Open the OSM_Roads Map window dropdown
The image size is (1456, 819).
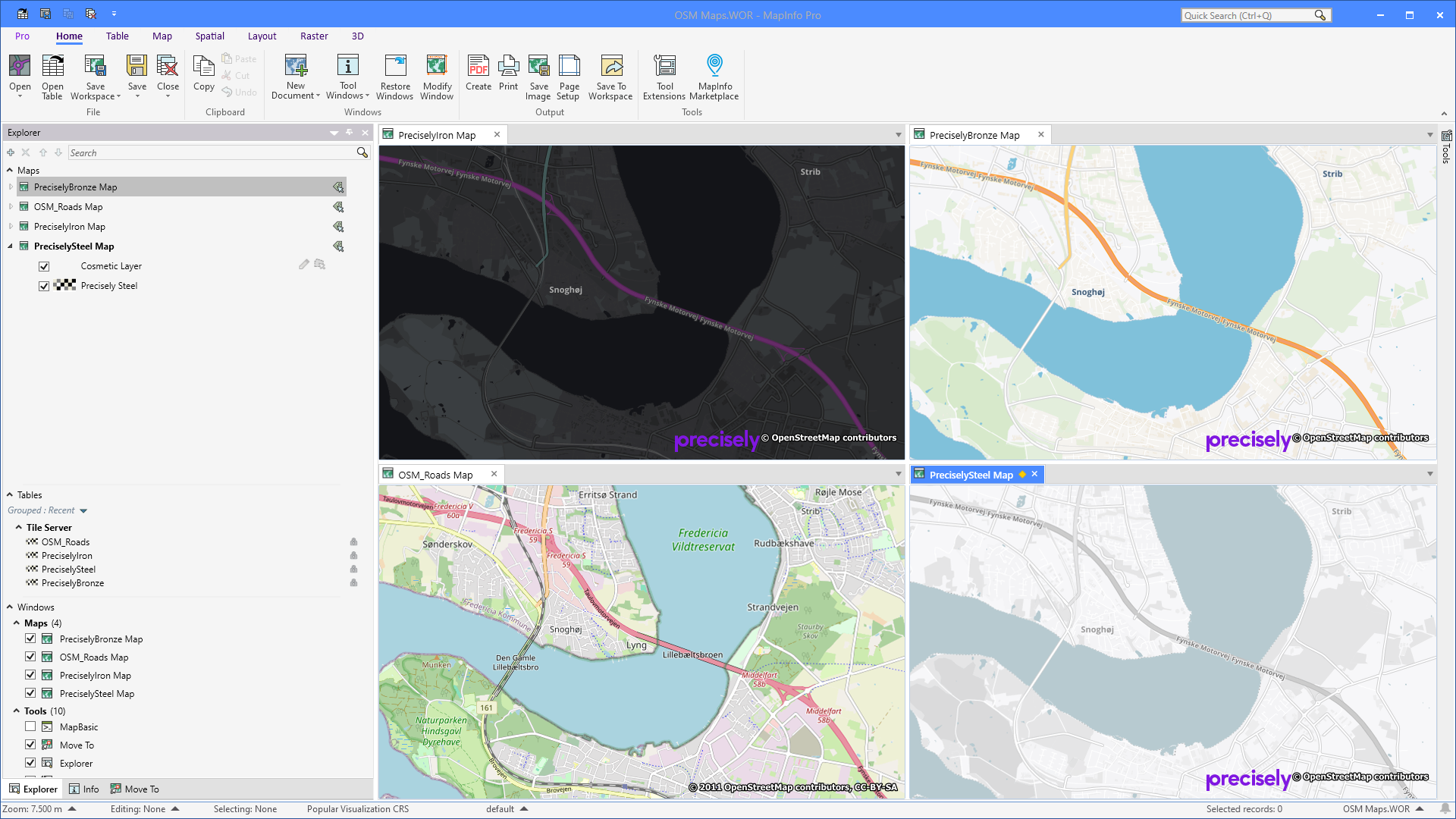click(x=898, y=474)
